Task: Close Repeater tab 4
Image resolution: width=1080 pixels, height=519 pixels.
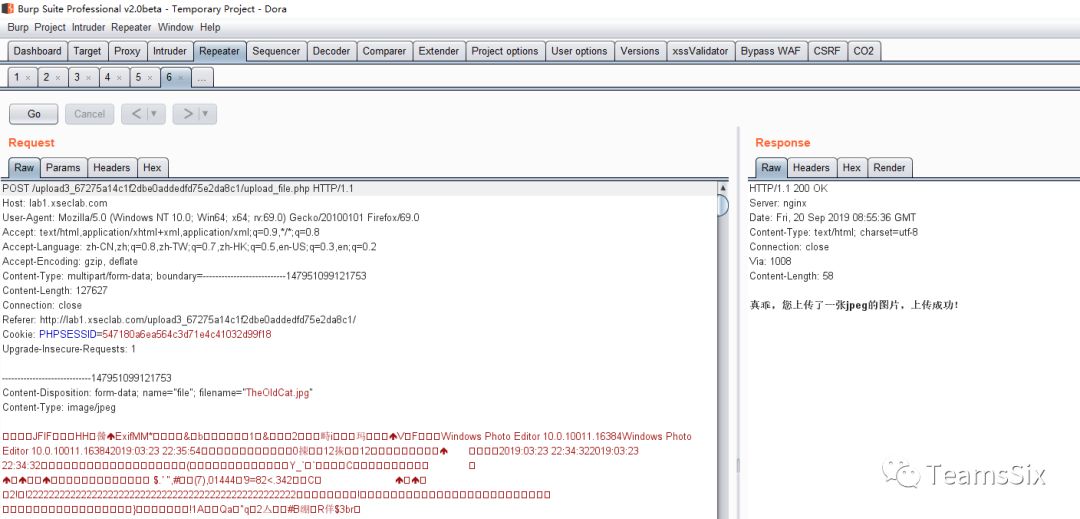Action: tap(119, 78)
